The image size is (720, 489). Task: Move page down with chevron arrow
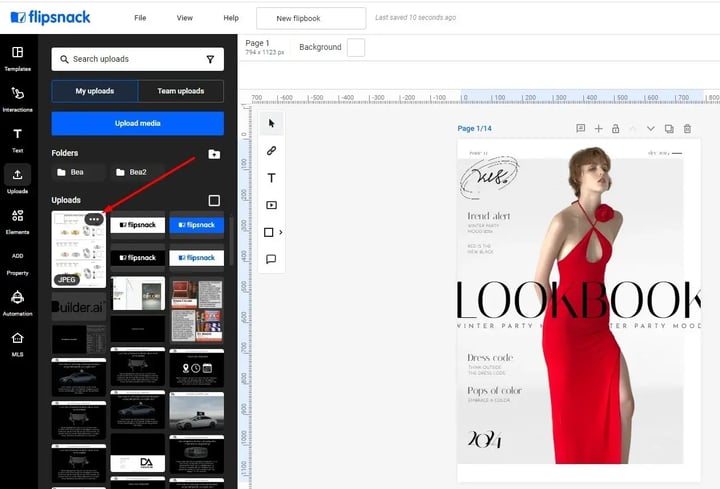coord(651,129)
